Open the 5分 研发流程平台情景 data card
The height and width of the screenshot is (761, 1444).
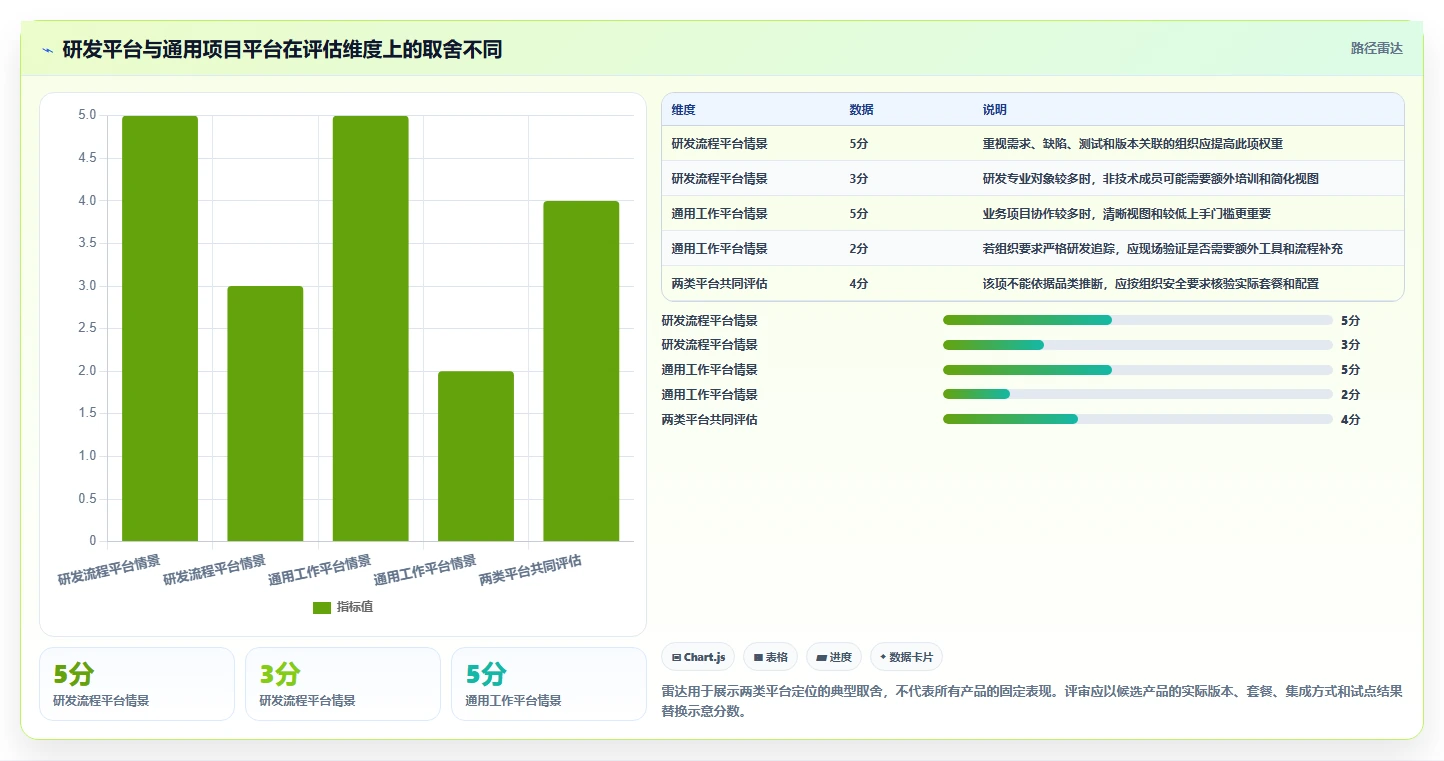click(x=137, y=684)
